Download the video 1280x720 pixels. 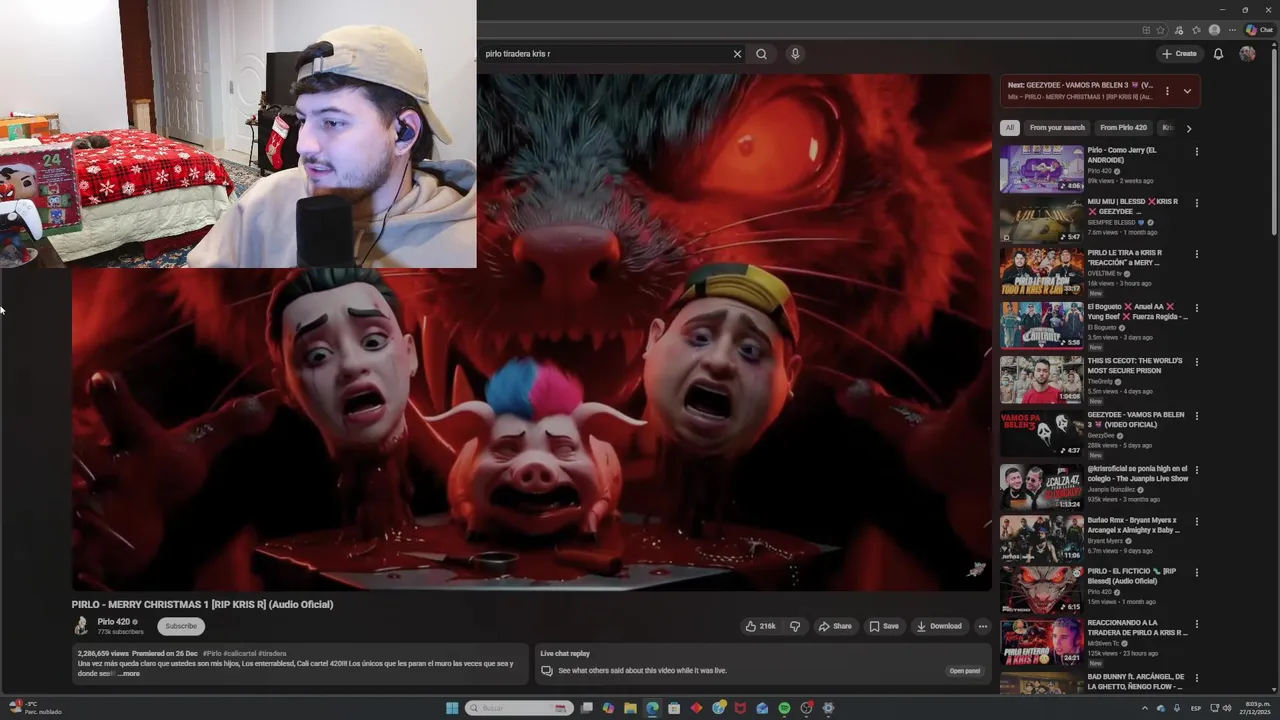pyautogui.click(x=939, y=626)
